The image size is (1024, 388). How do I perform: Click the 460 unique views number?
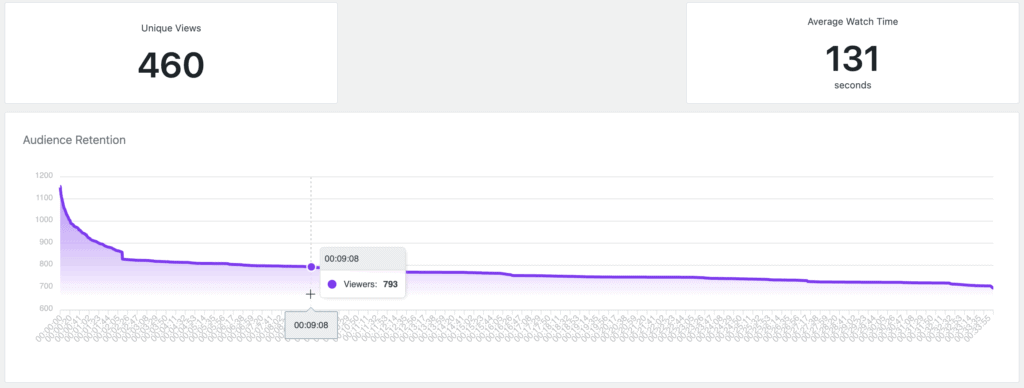(171, 65)
